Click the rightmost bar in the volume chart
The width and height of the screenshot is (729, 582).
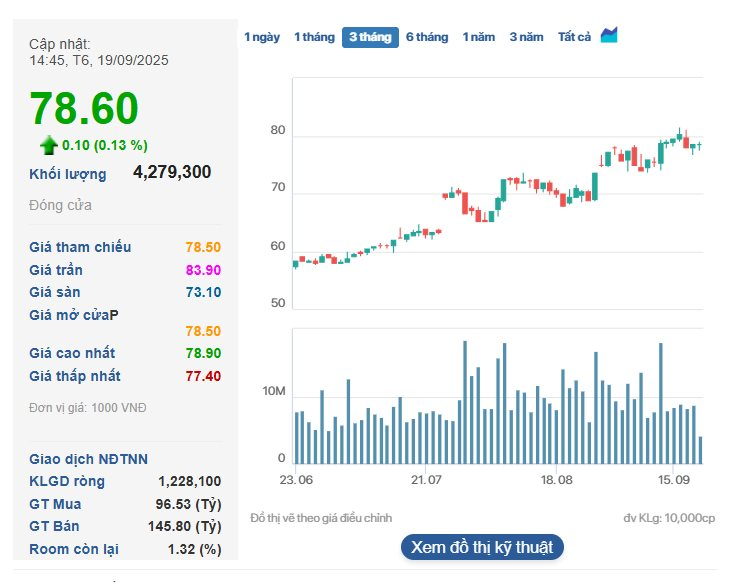700,450
